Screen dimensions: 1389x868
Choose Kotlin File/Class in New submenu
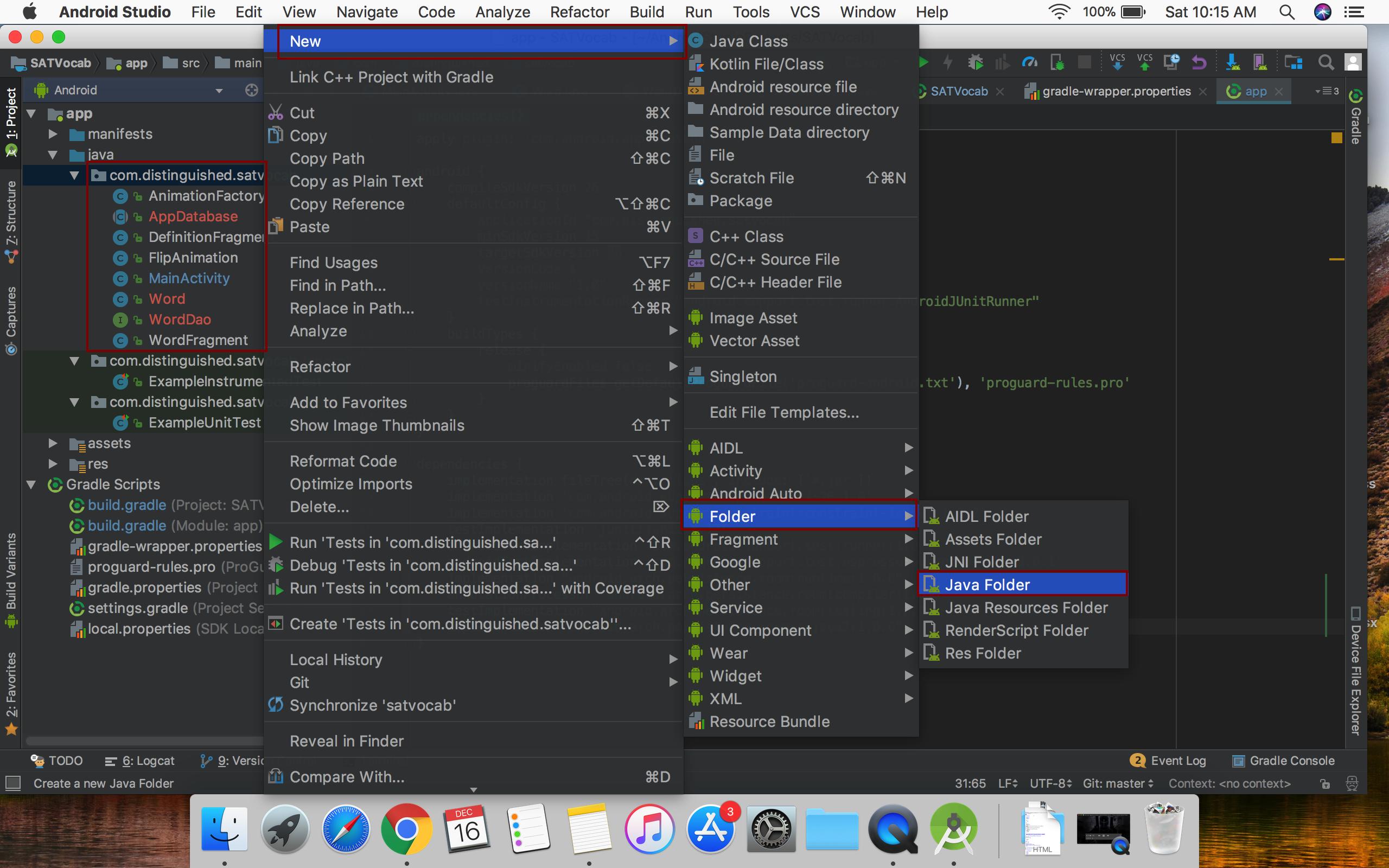click(766, 65)
